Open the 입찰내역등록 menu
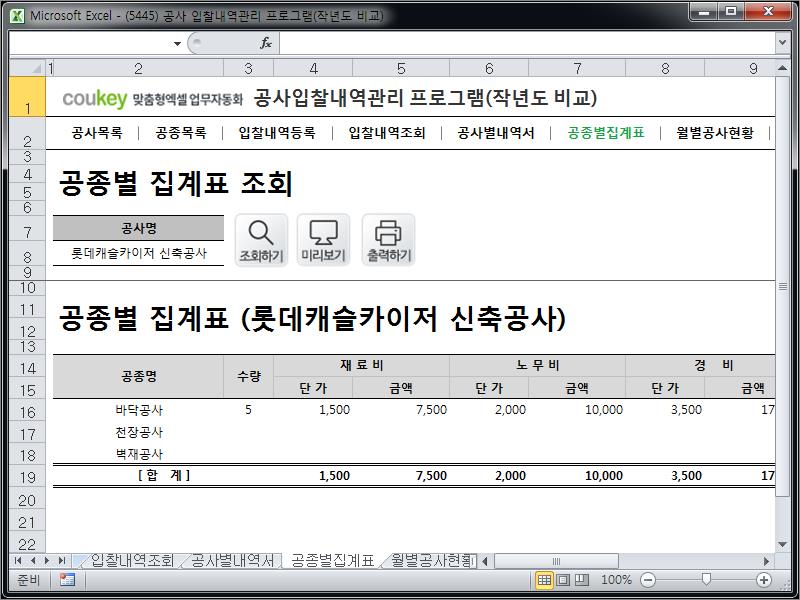The height and width of the screenshot is (600, 800). pyautogui.click(x=277, y=133)
